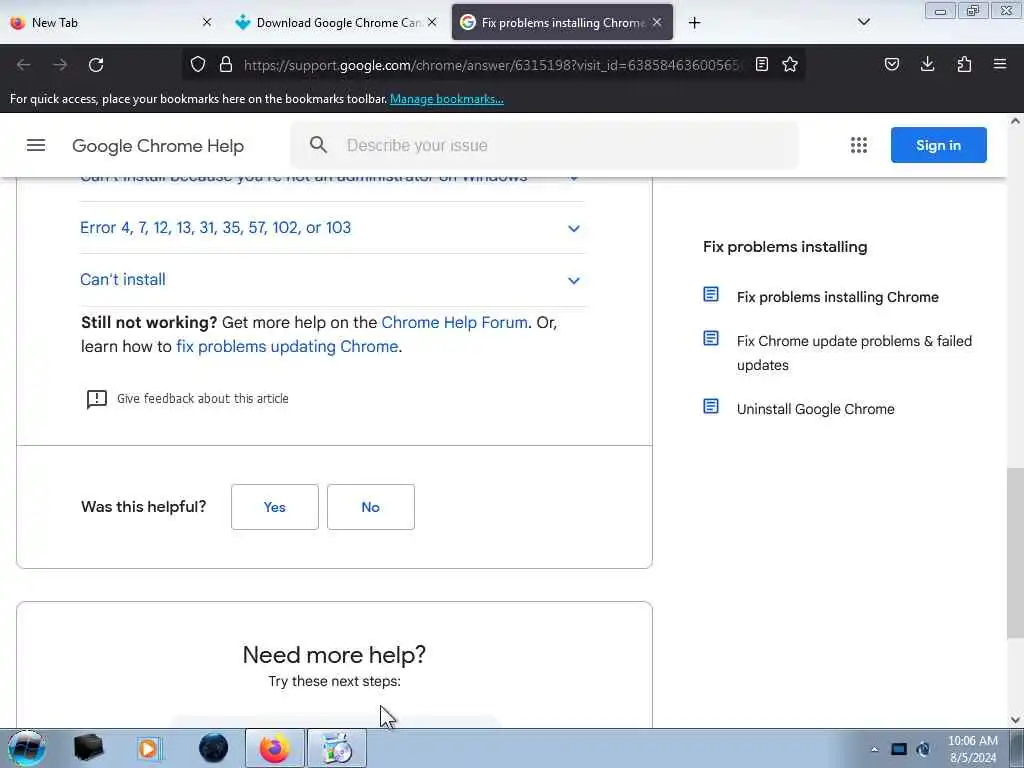Click the article icon beside Fix problems installing Chrome
This screenshot has width=1024, height=768.
[711, 295]
